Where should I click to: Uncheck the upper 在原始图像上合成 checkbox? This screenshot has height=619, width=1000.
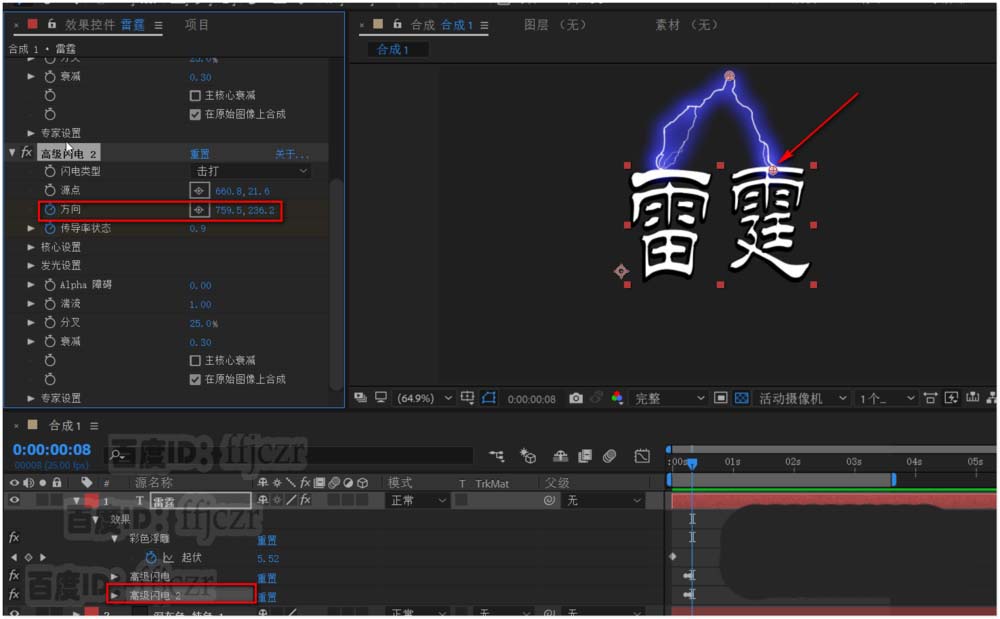pos(195,115)
